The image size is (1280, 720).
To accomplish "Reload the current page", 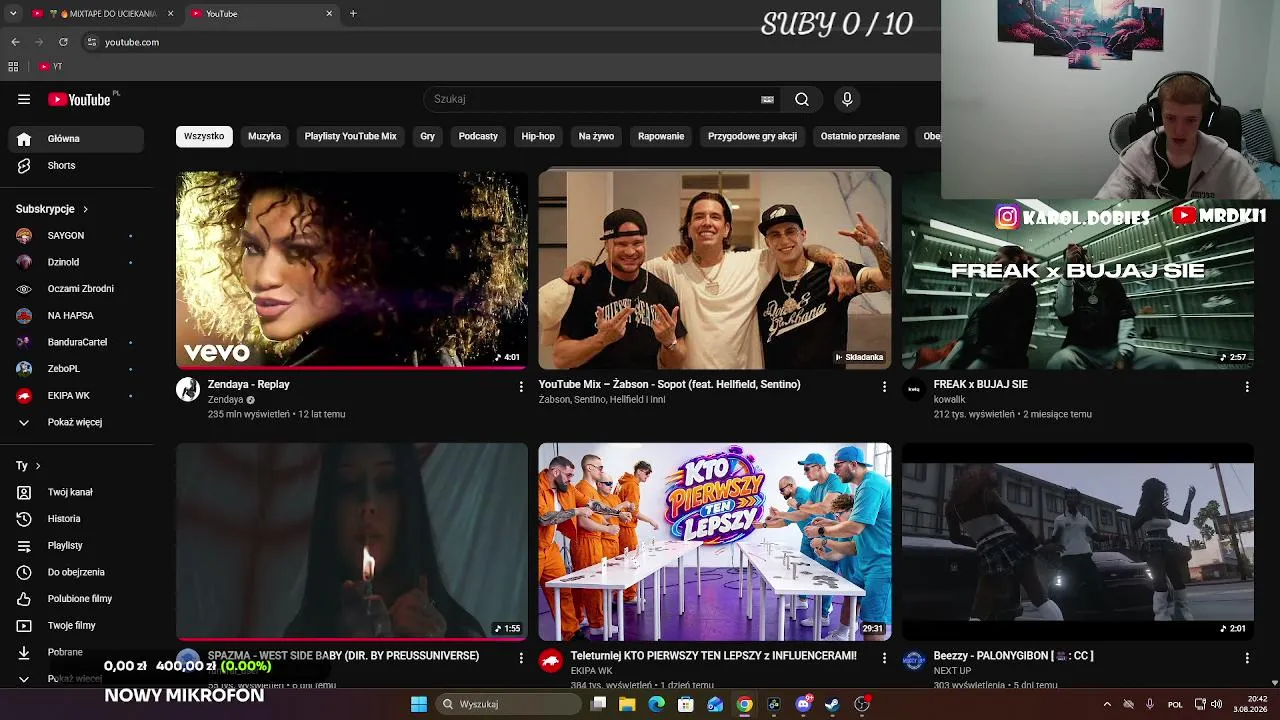I will tap(63, 42).
